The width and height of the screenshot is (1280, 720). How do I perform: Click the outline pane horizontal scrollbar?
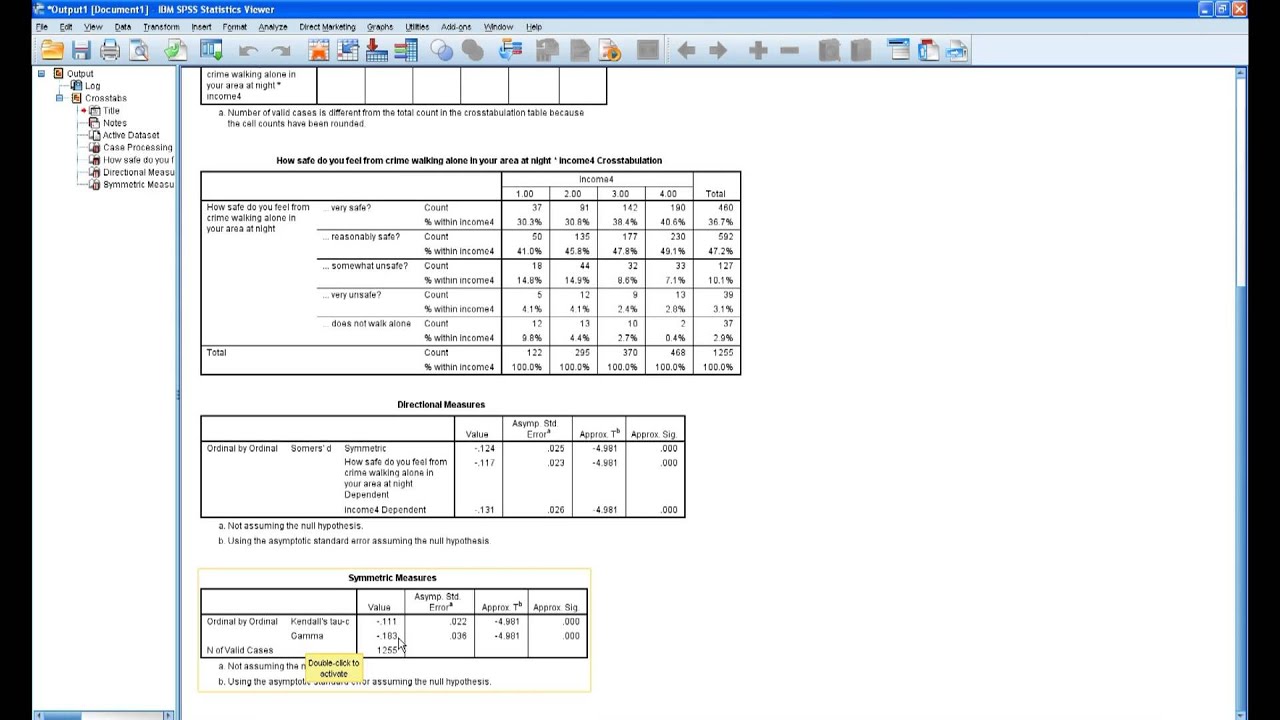pyautogui.click(x=104, y=715)
